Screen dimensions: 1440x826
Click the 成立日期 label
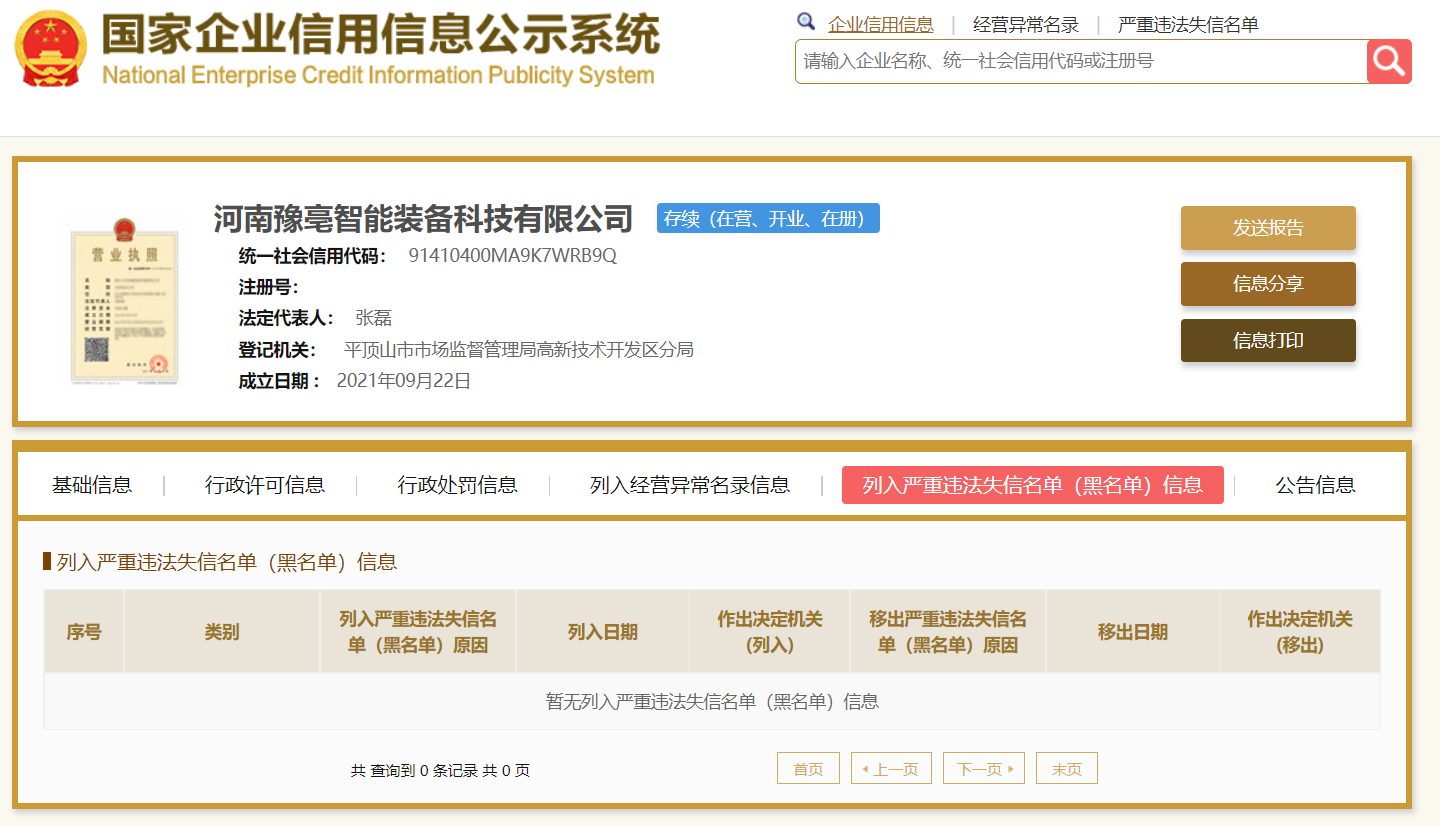[280, 380]
